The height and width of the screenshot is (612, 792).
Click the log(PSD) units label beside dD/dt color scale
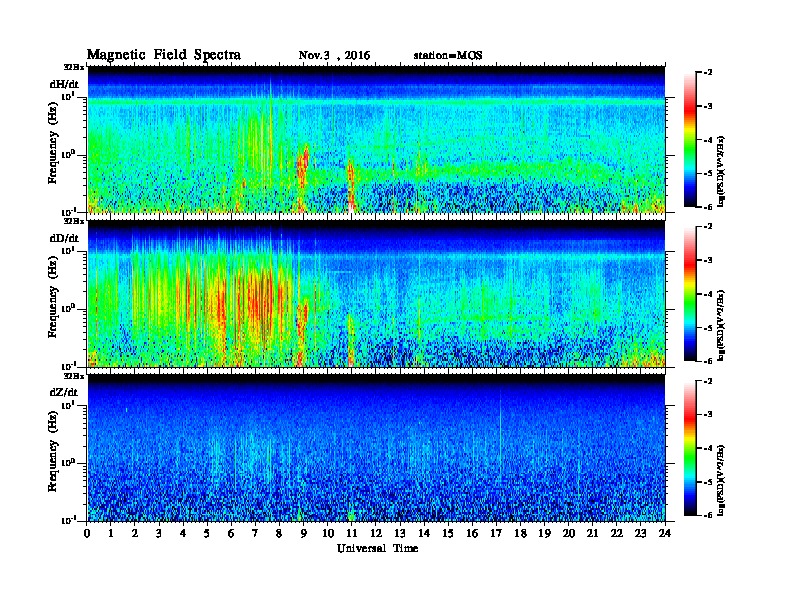point(721,325)
